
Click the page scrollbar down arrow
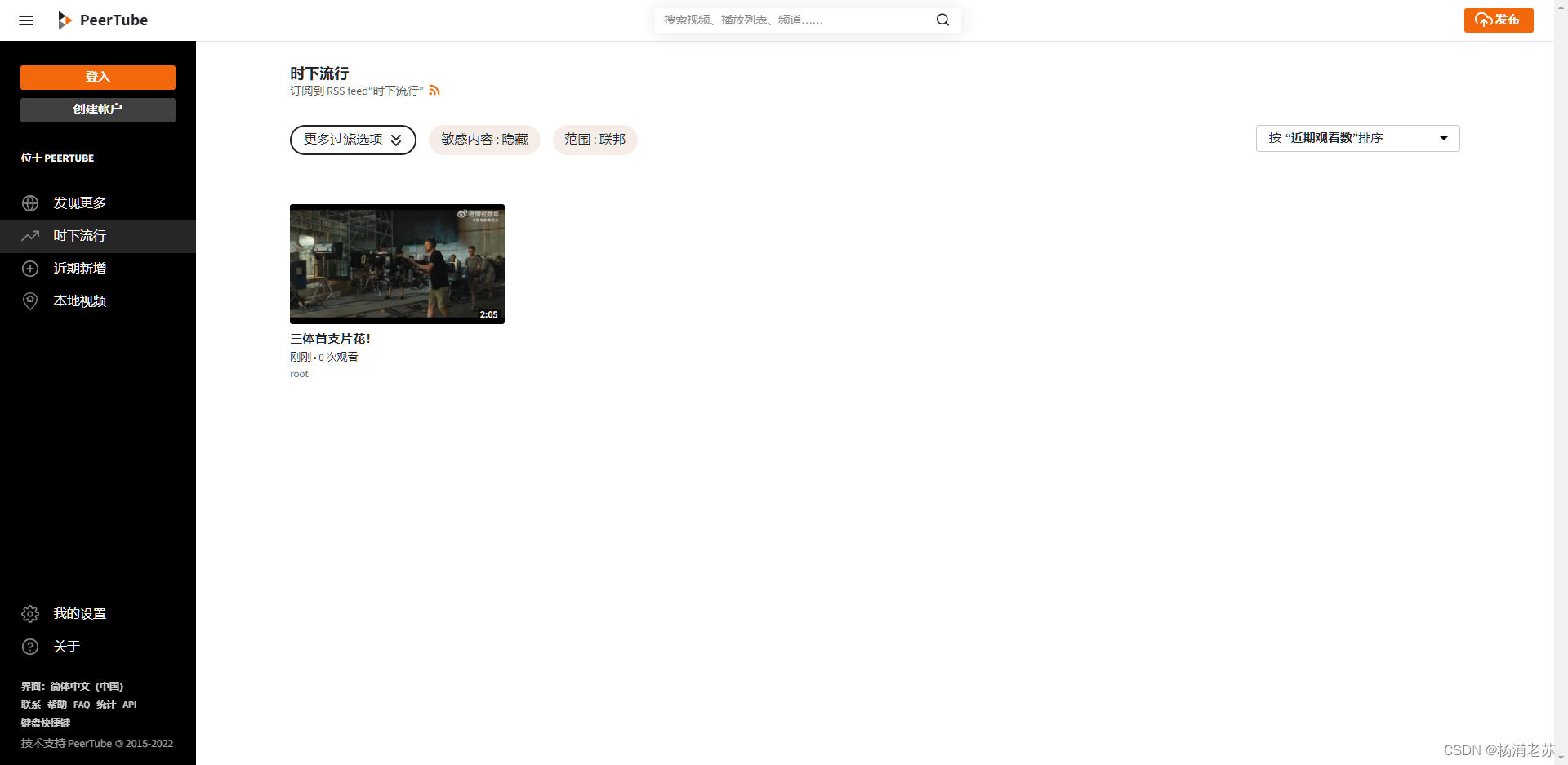[1561, 758]
